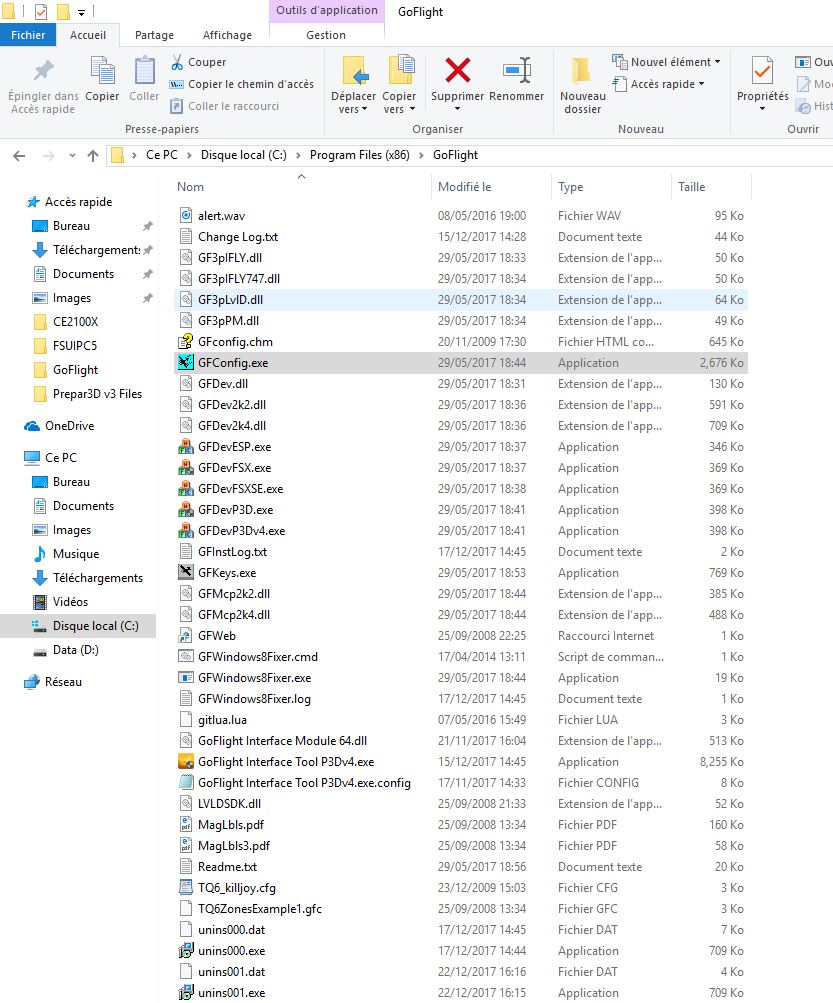Viewport: 833px width, 1003px height.
Task: Open the Fichier menu tab
Action: 28,35
